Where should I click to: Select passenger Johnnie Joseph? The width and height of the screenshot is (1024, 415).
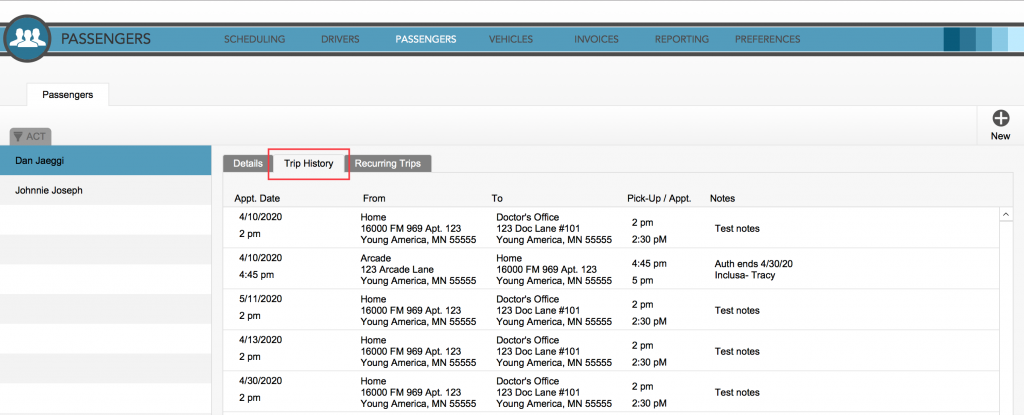106,191
